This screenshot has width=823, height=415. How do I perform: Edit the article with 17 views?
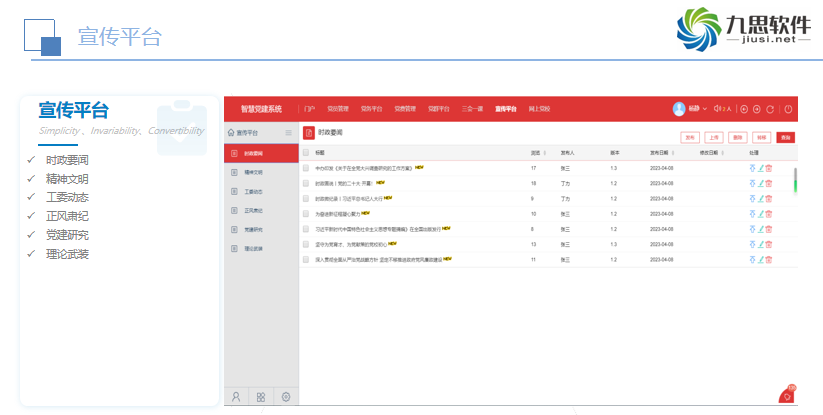coord(761,168)
